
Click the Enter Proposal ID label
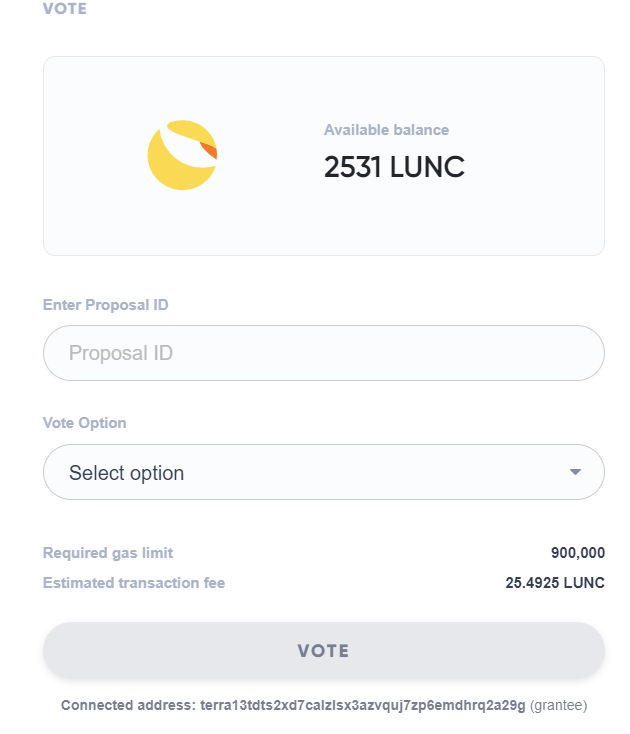105,305
